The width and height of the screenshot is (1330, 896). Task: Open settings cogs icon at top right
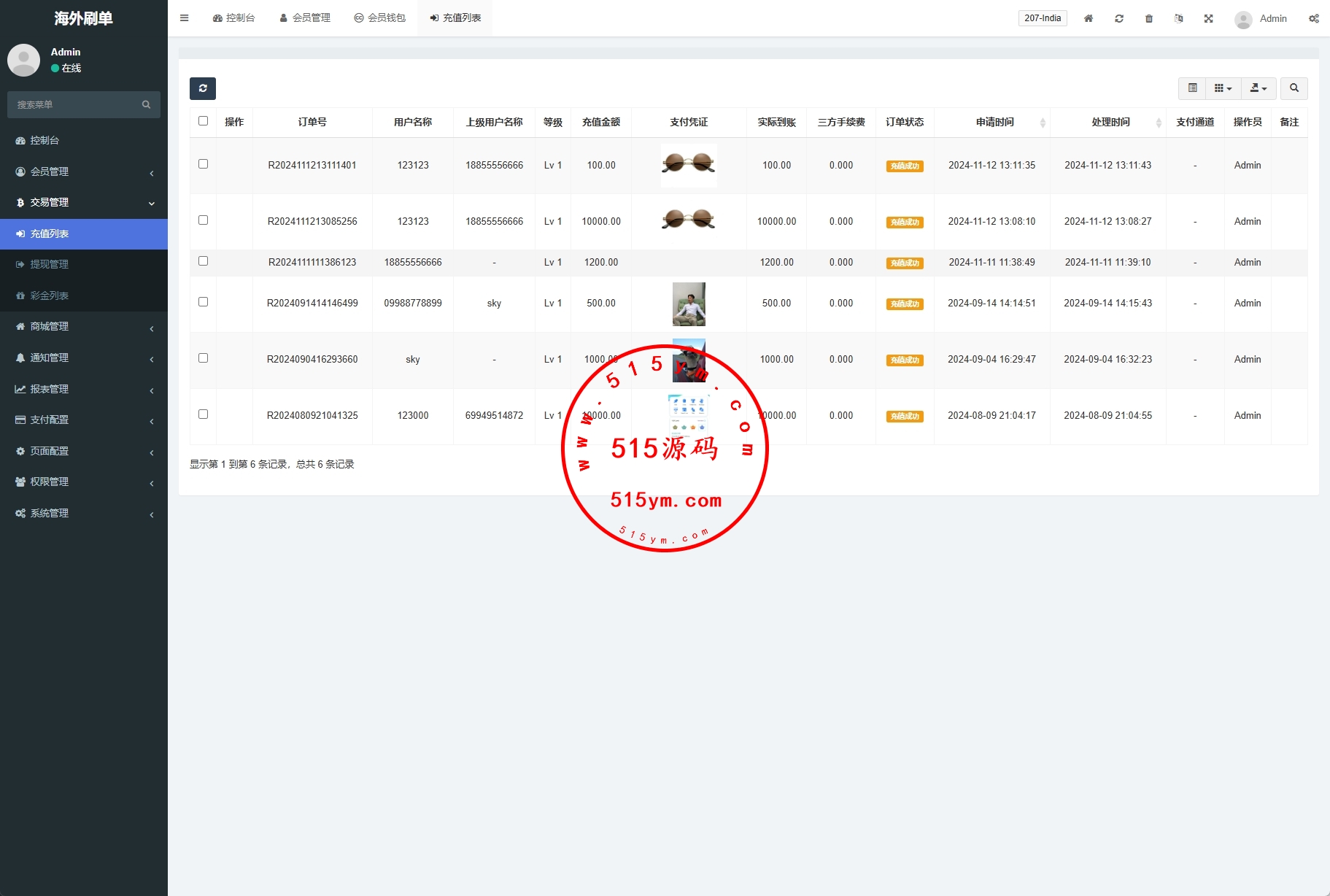1313,18
